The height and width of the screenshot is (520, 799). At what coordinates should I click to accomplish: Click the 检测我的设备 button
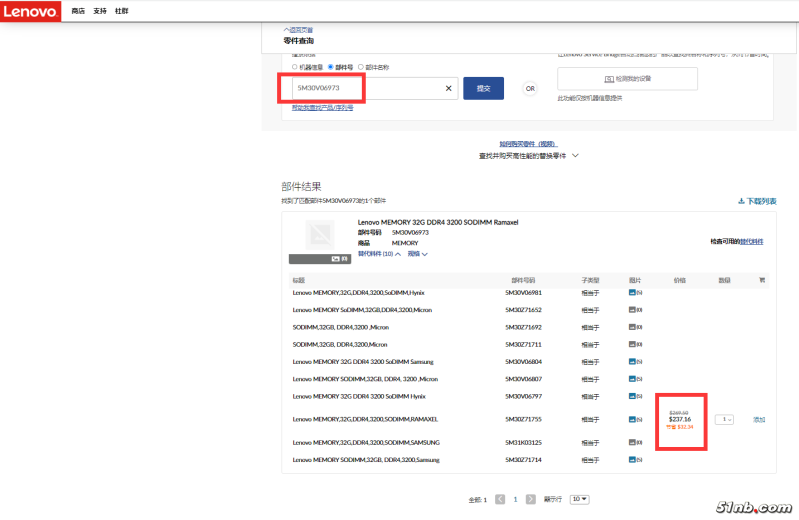coord(627,78)
